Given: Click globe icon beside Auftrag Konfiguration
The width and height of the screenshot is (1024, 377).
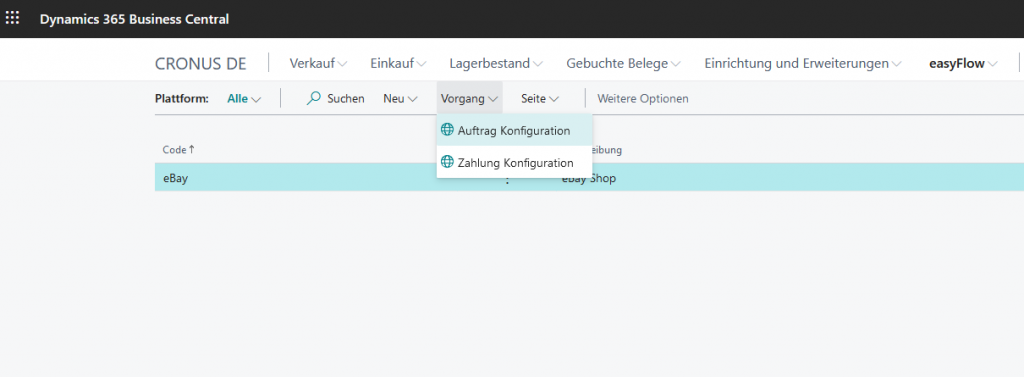Looking at the screenshot, I should [x=447, y=129].
